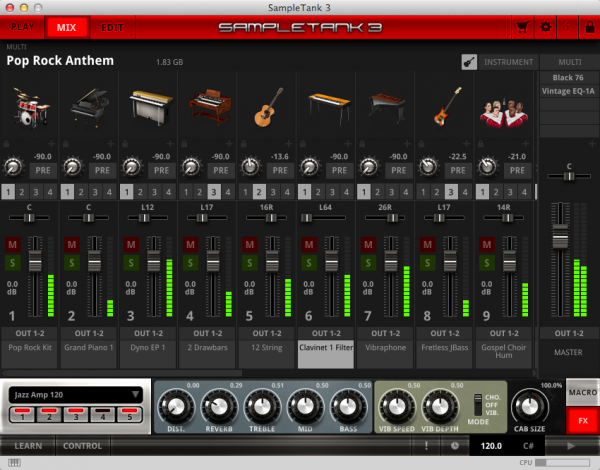Switch to the PLAY tab
The image size is (600, 470).
(x=21, y=27)
